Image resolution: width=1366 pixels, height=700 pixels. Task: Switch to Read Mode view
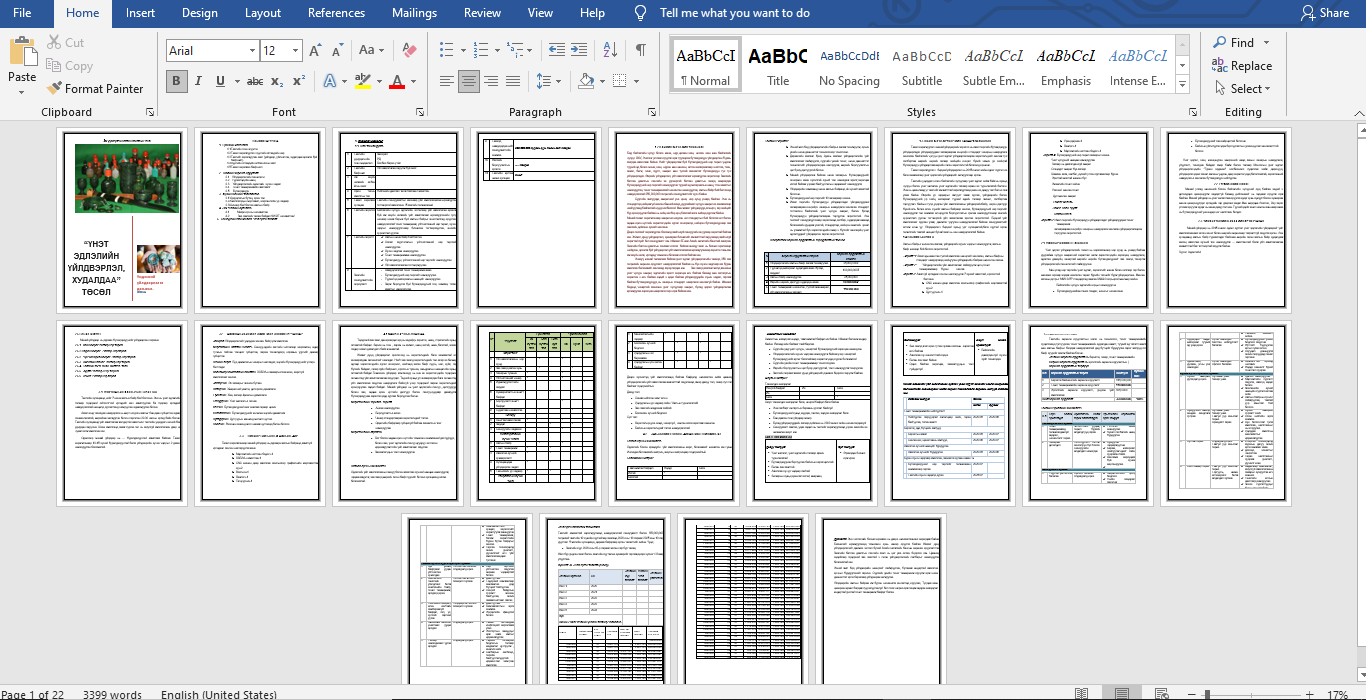pos(1081,694)
